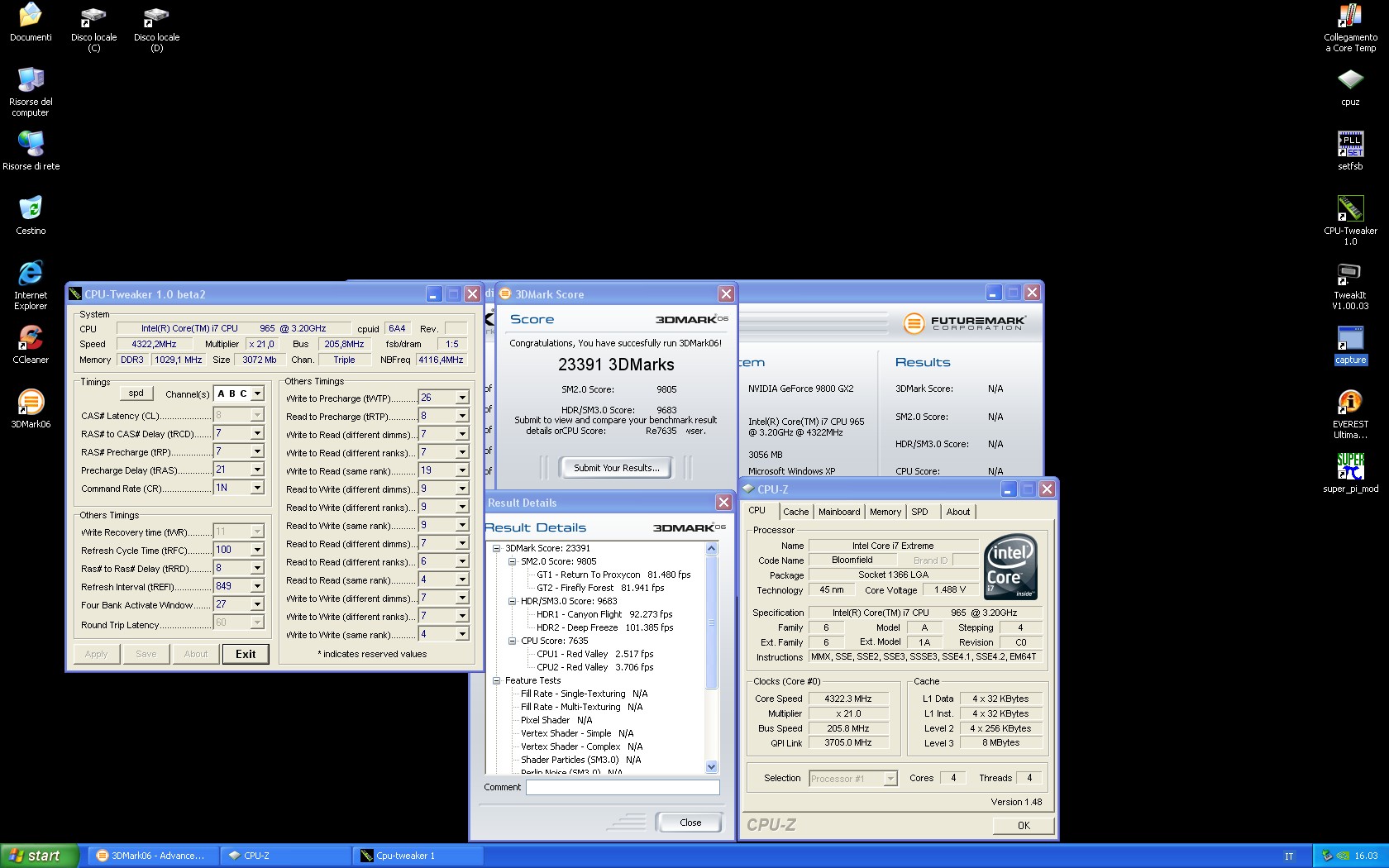Image resolution: width=1389 pixels, height=868 pixels.
Task: Open the SPD tab in CPU-Z
Action: pos(919,512)
